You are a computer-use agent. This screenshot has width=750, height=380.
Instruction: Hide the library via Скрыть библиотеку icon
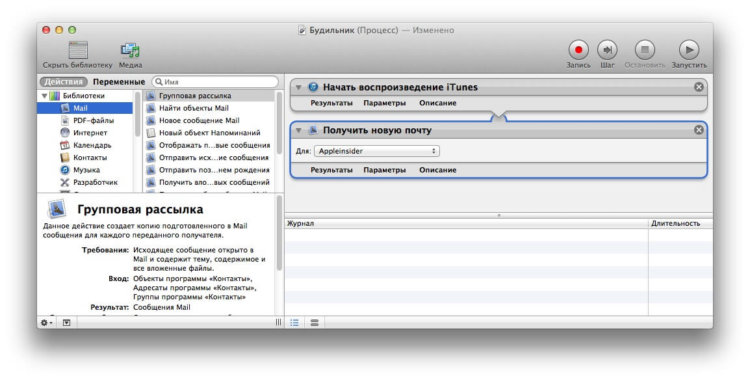tap(78, 50)
